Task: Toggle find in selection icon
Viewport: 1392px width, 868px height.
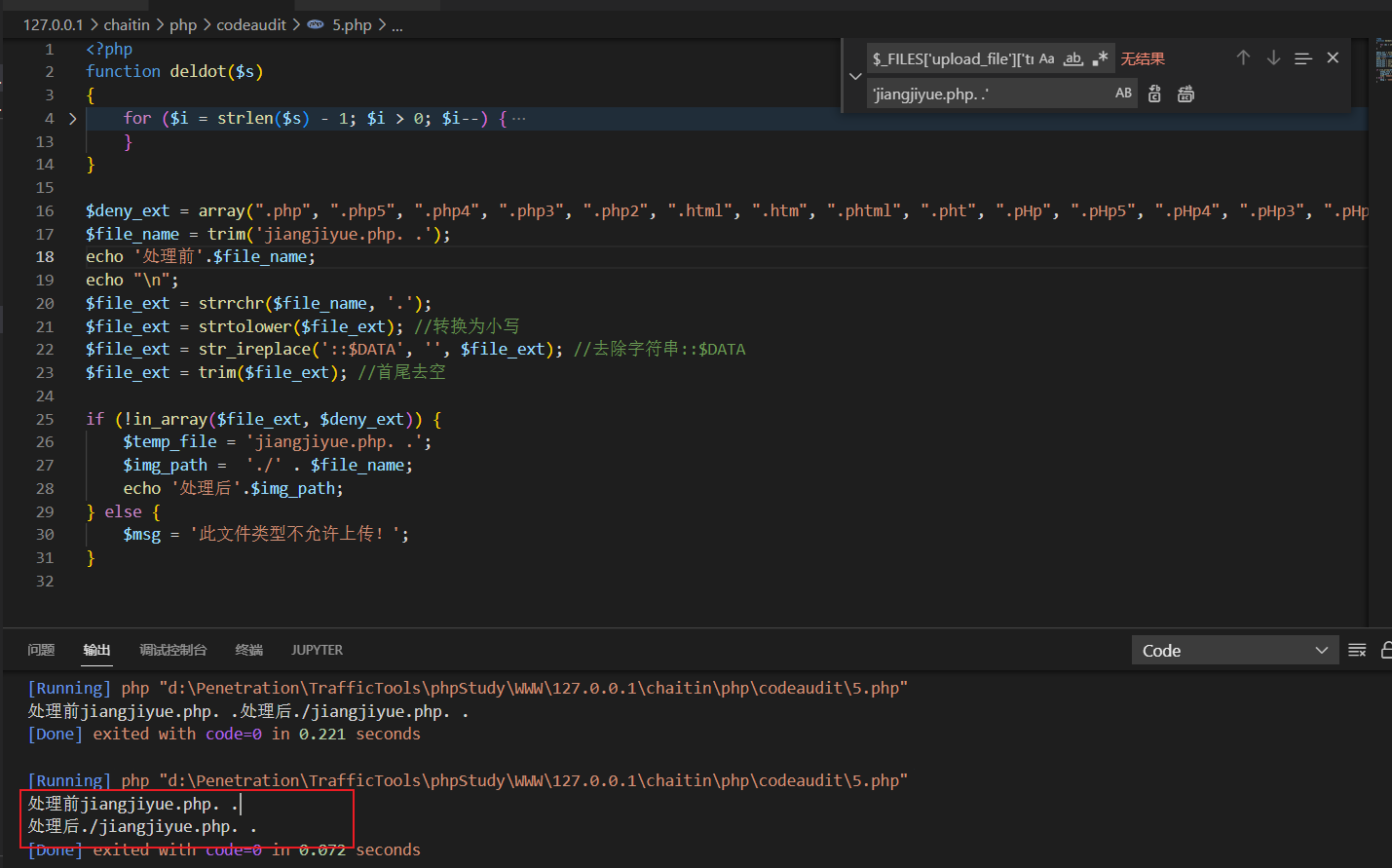Action: [1303, 58]
